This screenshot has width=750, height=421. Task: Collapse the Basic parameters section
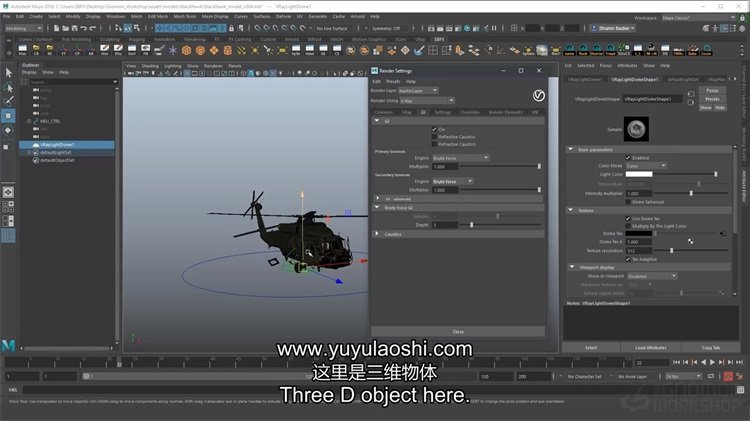(571, 150)
